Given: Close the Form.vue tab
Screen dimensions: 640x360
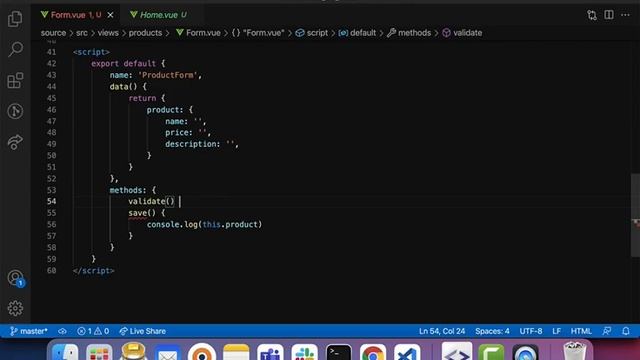Looking at the screenshot, I should 110,15.
